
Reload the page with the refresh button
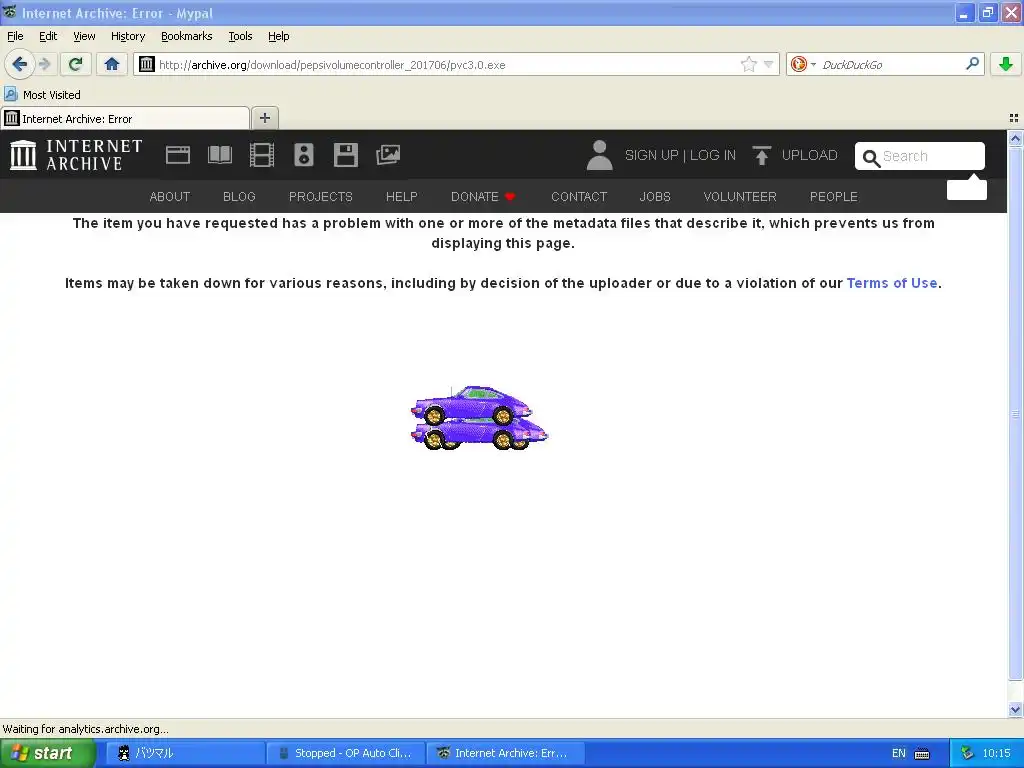click(x=76, y=64)
